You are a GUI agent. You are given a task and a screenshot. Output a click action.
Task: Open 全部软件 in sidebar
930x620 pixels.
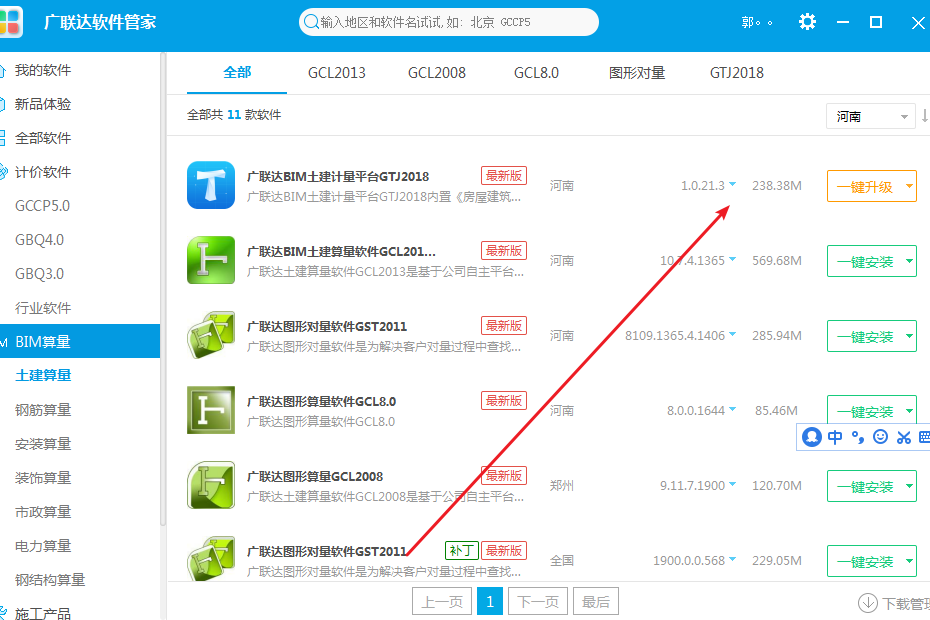tap(43, 138)
